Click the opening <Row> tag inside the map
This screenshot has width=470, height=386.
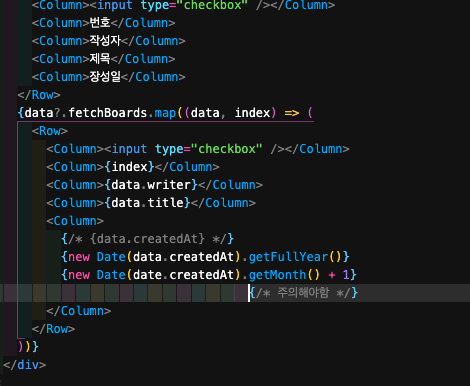[x=50, y=131]
